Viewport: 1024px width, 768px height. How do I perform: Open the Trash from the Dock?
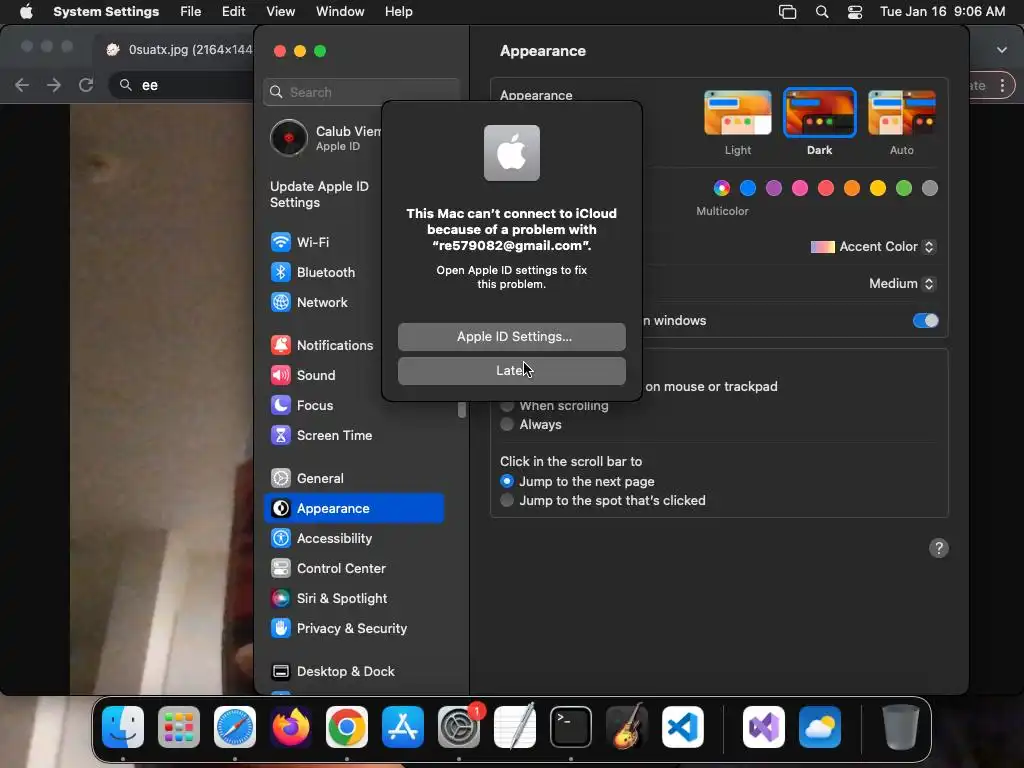click(901, 727)
